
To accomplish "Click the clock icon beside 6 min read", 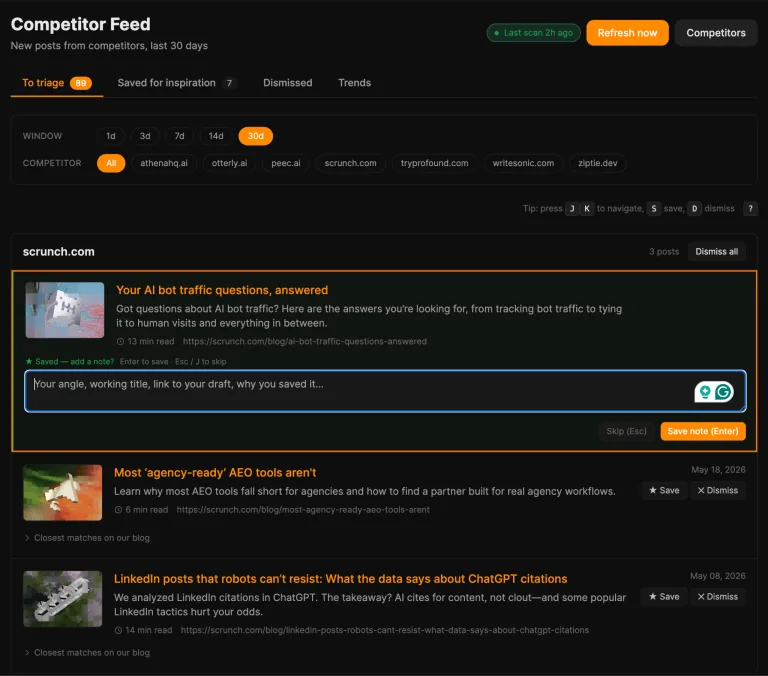I will tap(118, 510).
